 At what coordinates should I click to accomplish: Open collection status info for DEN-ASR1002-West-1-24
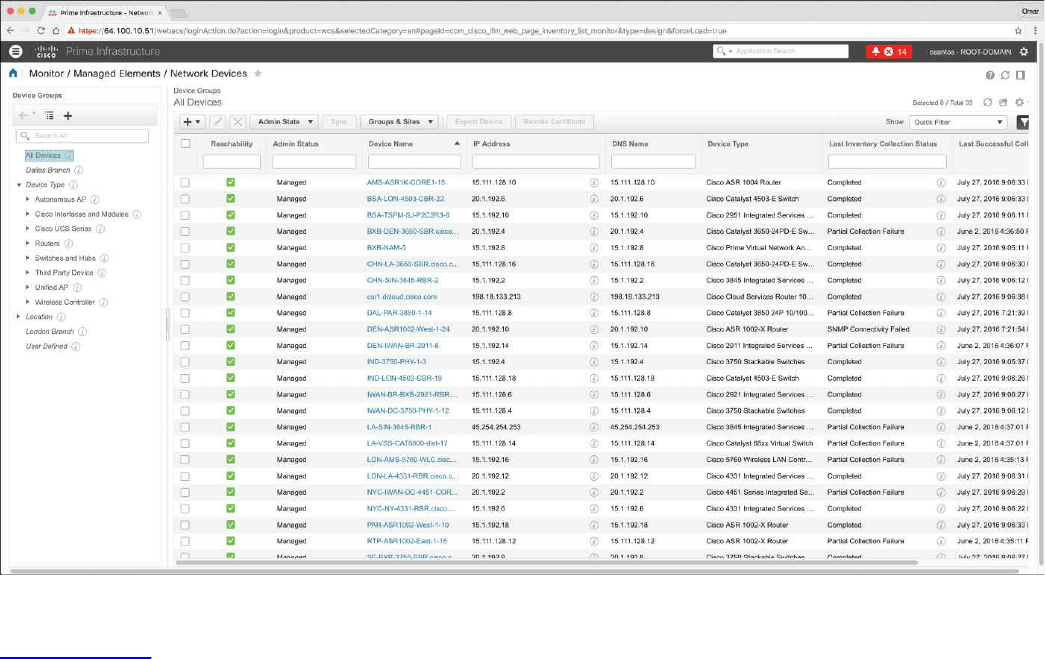point(940,329)
